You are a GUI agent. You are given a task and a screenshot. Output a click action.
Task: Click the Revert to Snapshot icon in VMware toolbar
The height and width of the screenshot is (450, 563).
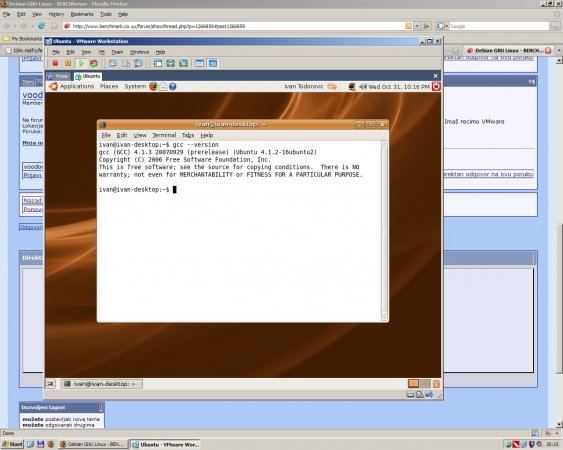(126, 64)
